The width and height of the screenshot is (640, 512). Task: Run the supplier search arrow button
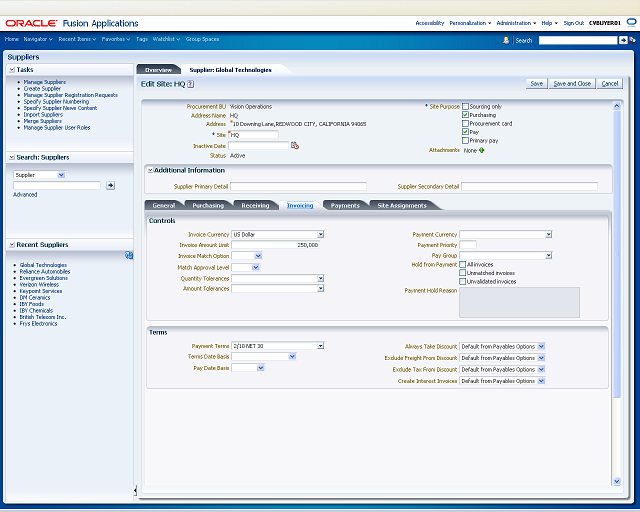[110, 185]
